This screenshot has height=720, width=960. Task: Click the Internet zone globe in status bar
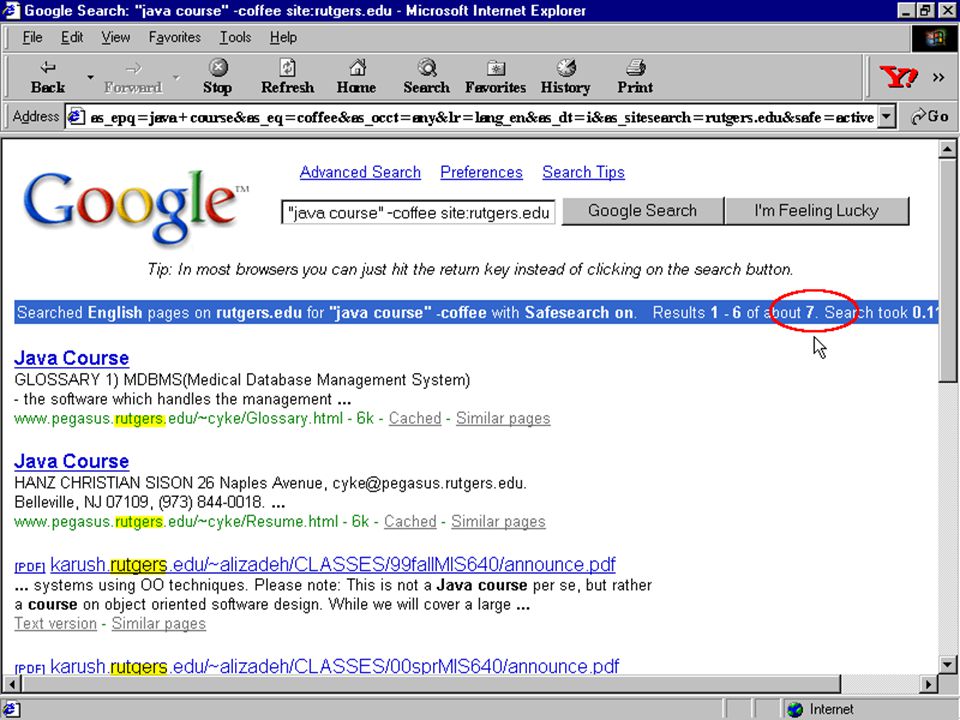(795, 709)
